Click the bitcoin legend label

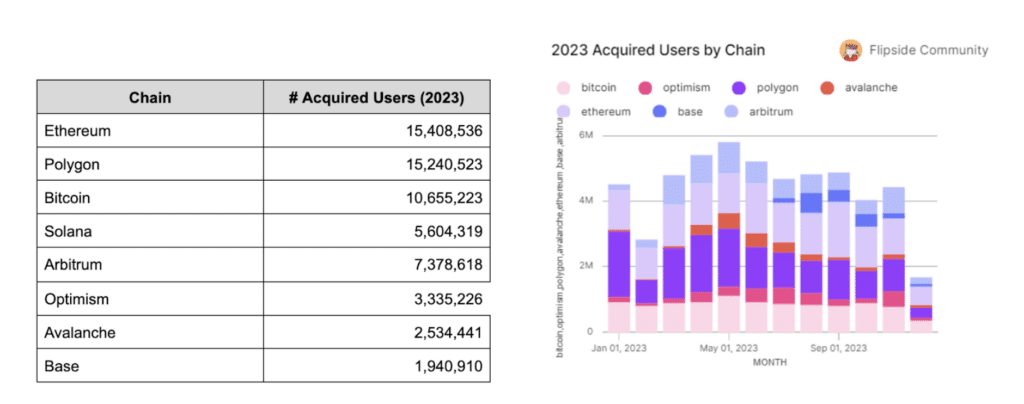[x=599, y=87]
